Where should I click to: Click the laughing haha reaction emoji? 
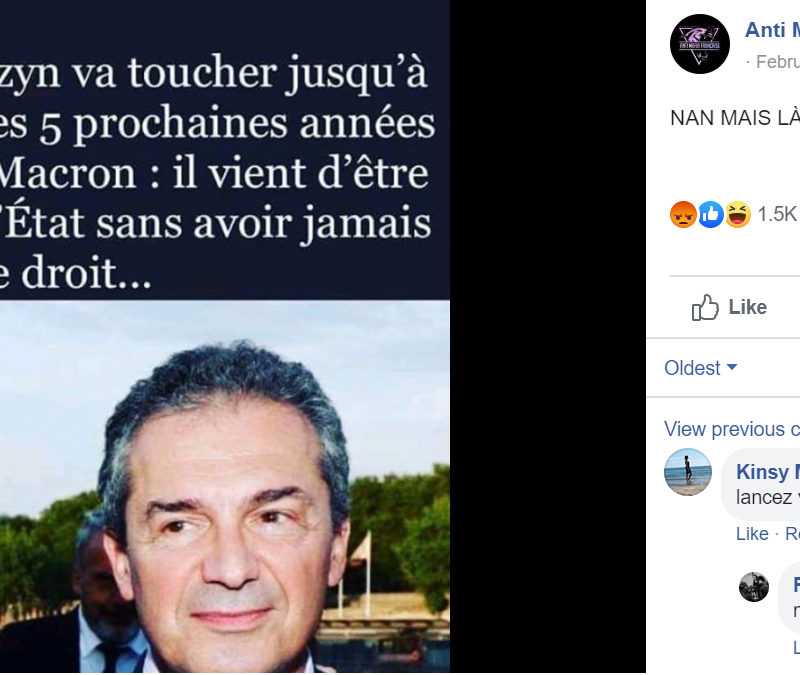[738, 214]
